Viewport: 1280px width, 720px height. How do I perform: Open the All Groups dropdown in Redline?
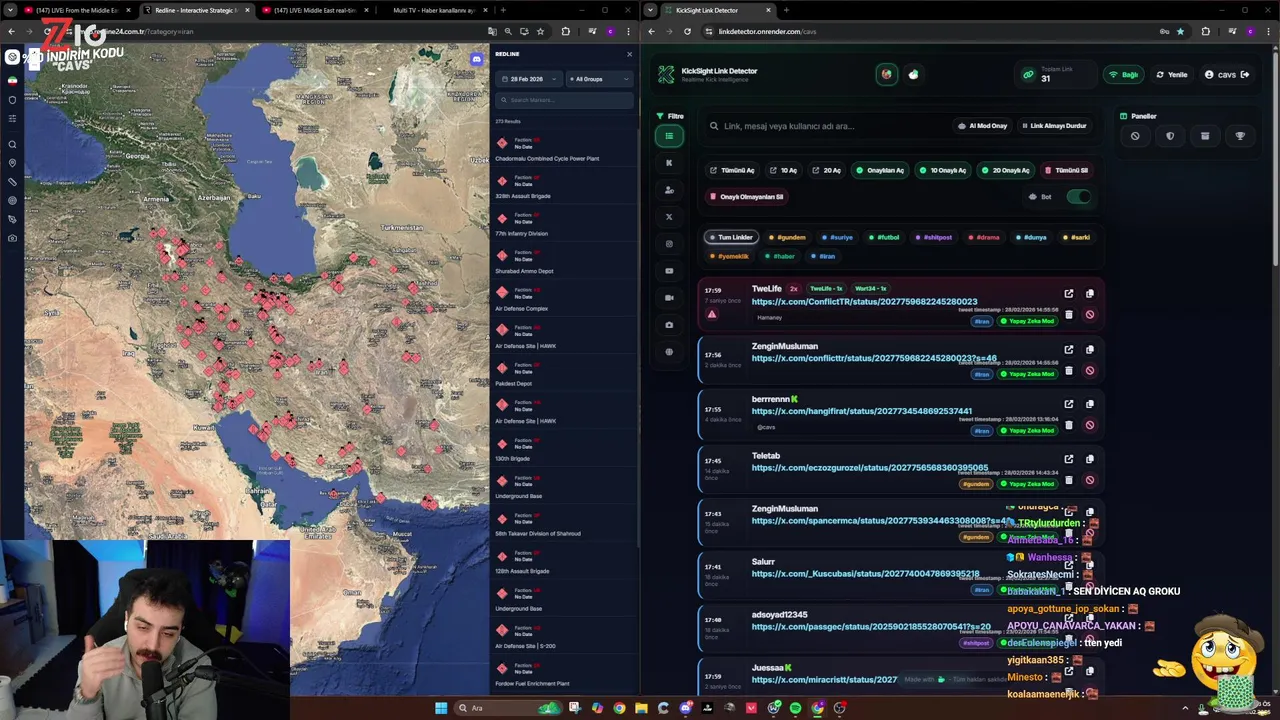coord(598,79)
